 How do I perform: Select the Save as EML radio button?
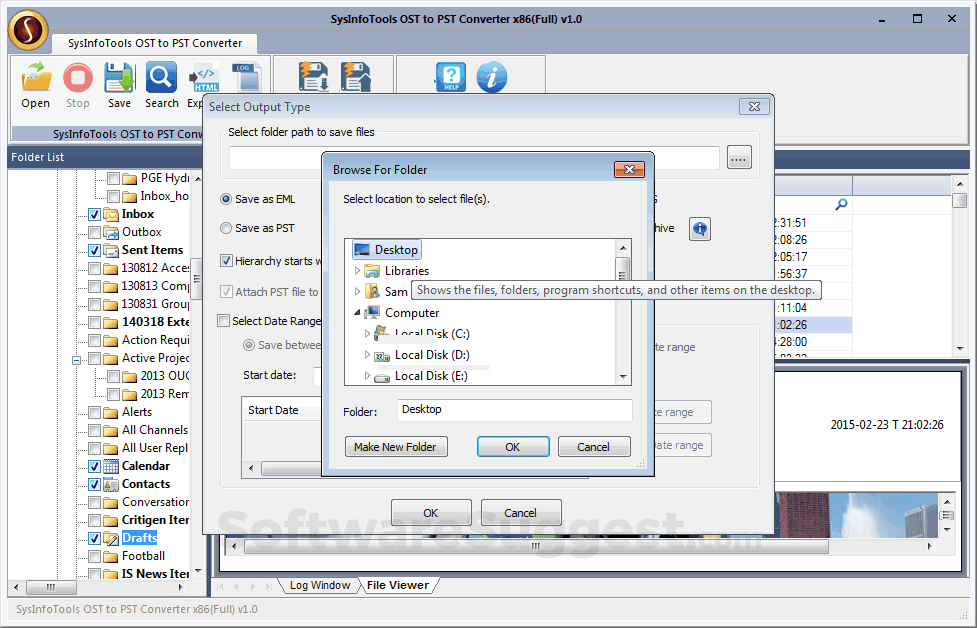pyautogui.click(x=226, y=199)
